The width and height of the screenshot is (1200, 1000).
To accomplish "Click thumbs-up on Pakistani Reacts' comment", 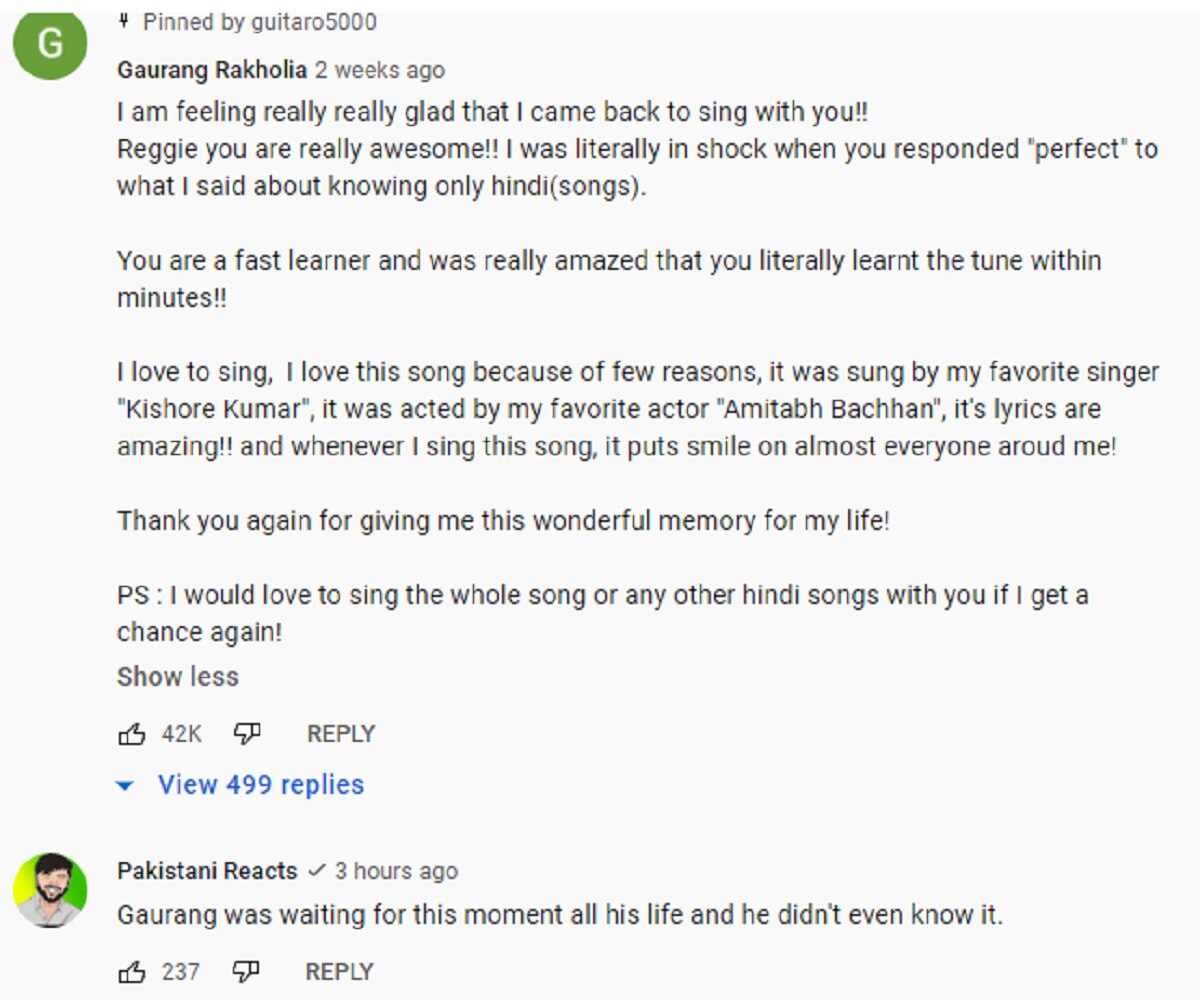I will coord(132,971).
